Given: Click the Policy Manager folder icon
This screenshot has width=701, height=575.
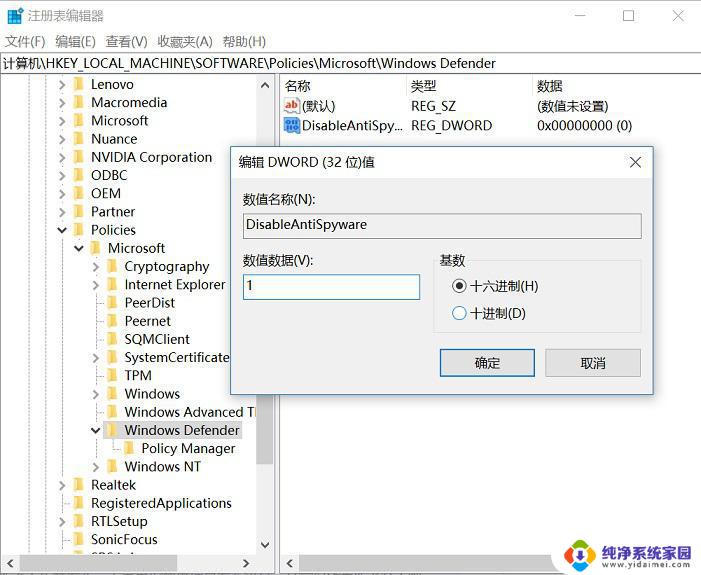Looking at the screenshot, I should tap(129, 448).
